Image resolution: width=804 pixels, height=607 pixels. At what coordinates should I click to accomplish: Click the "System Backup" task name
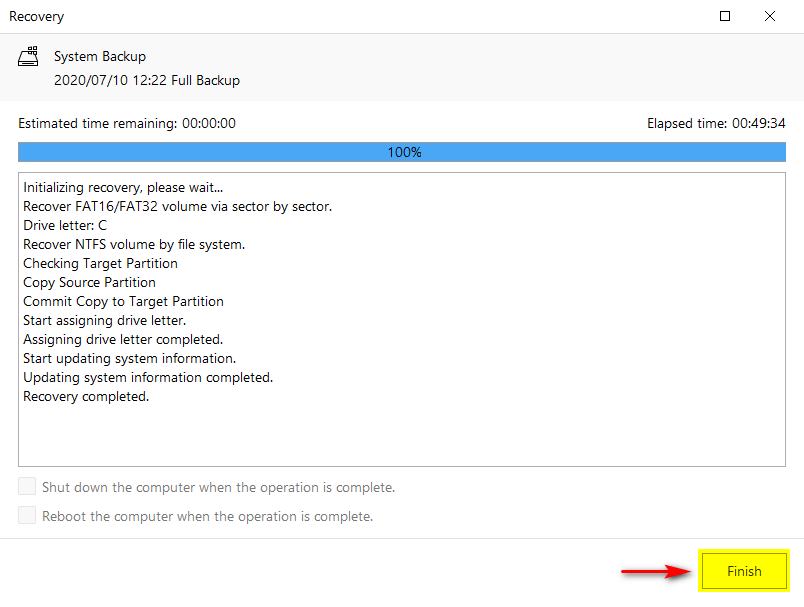(x=100, y=57)
